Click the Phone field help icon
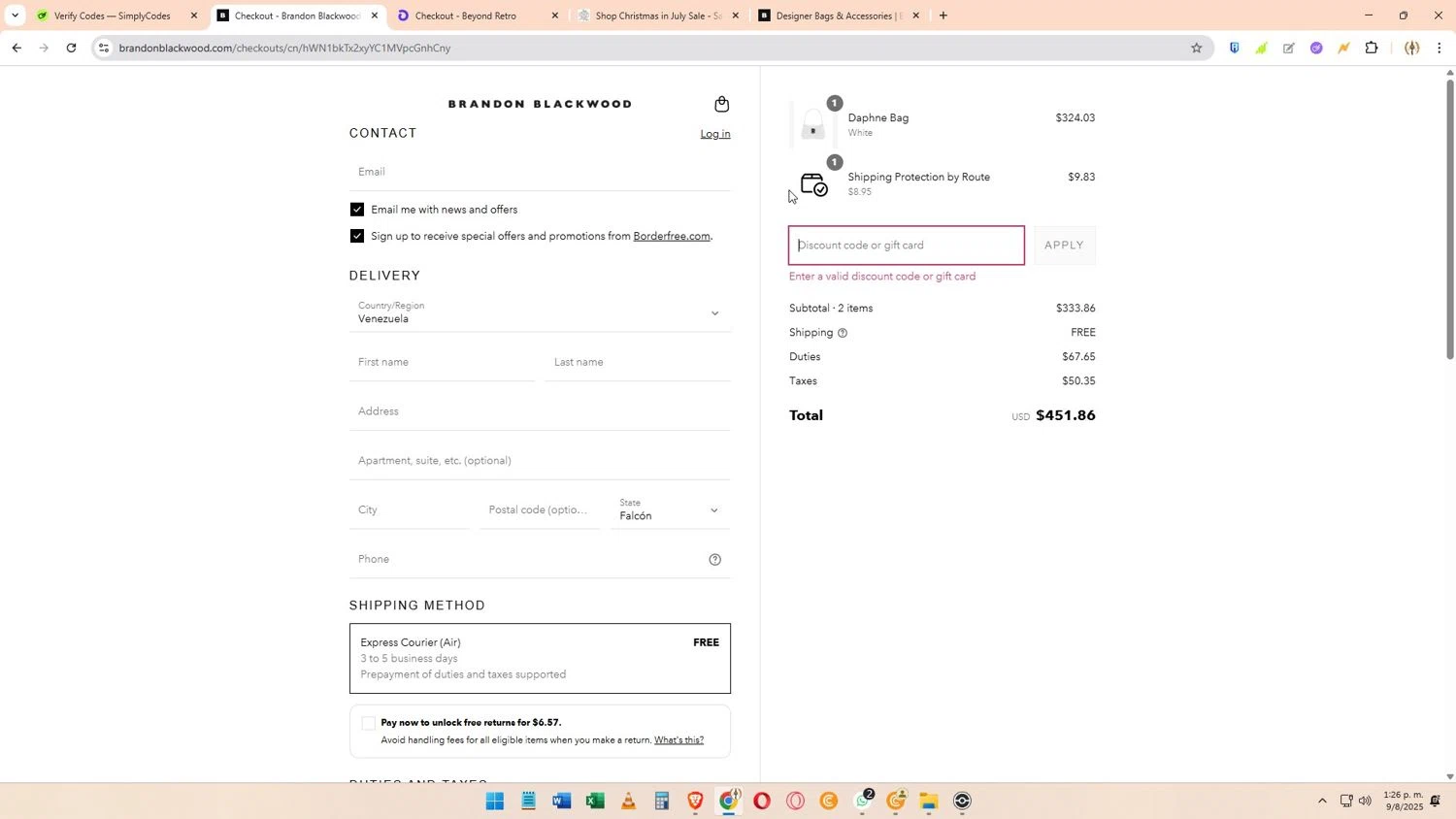 (x=715, y=560)
